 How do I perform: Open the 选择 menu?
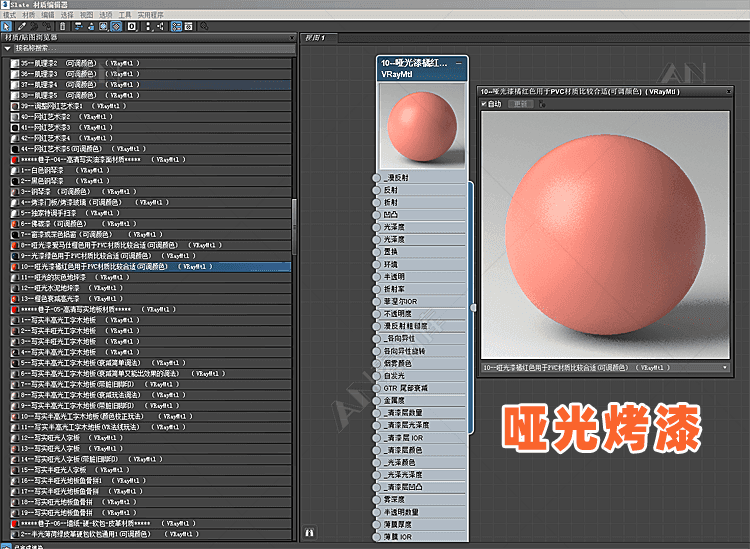coord(67,15)
